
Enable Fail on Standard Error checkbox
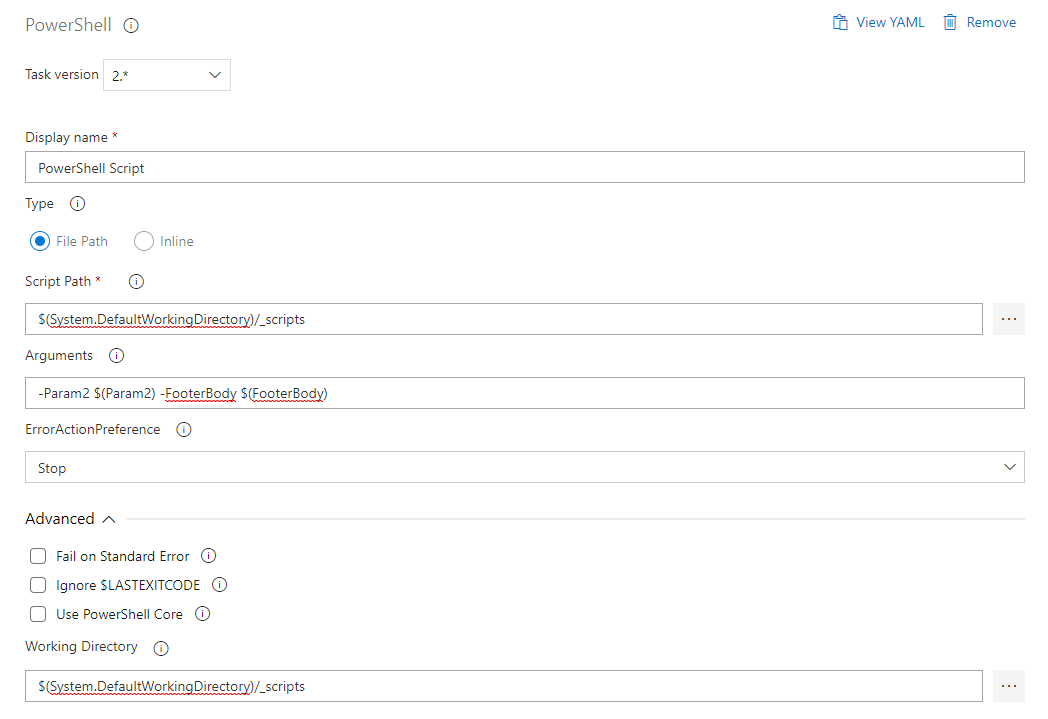coord(38,556)
